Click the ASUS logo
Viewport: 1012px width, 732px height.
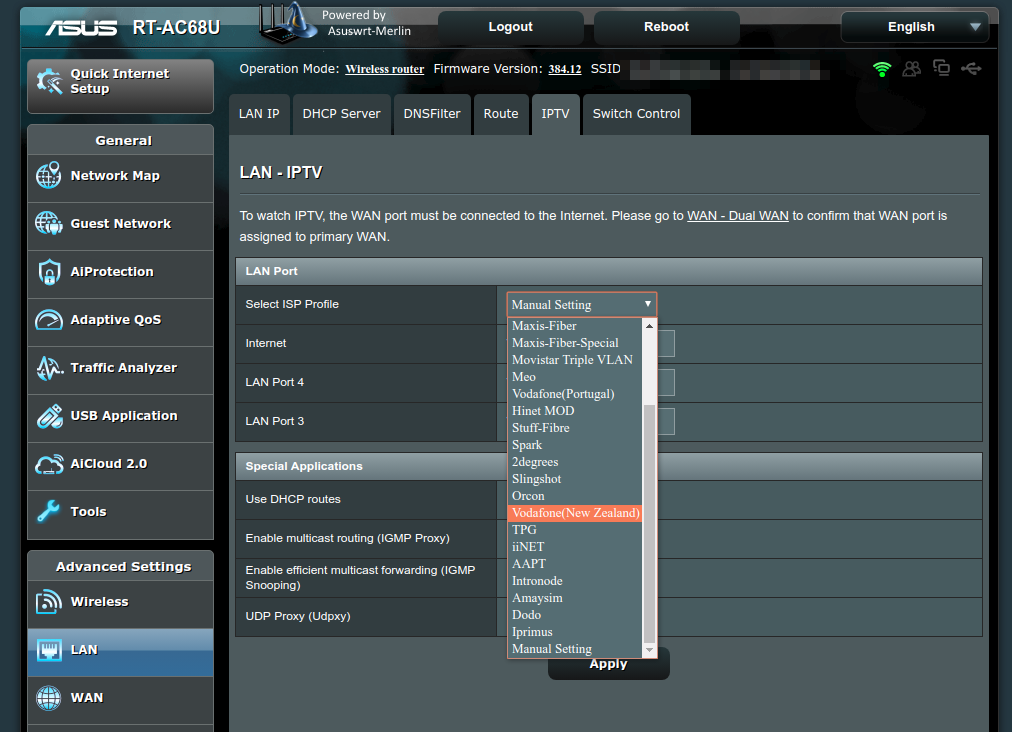point(81,28)
